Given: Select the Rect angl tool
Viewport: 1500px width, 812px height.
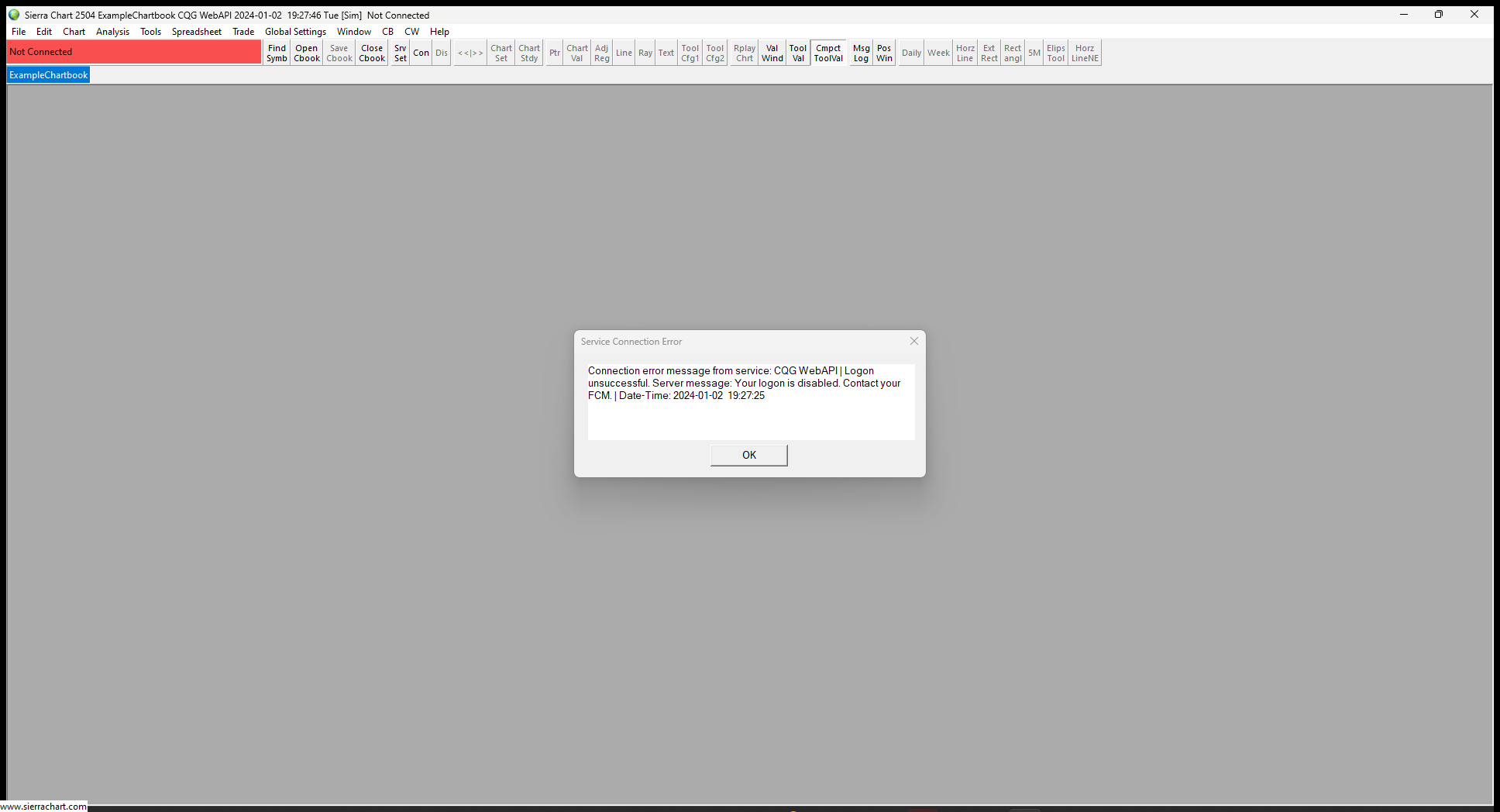Looking at the screenshot, I should (1013, 53).
